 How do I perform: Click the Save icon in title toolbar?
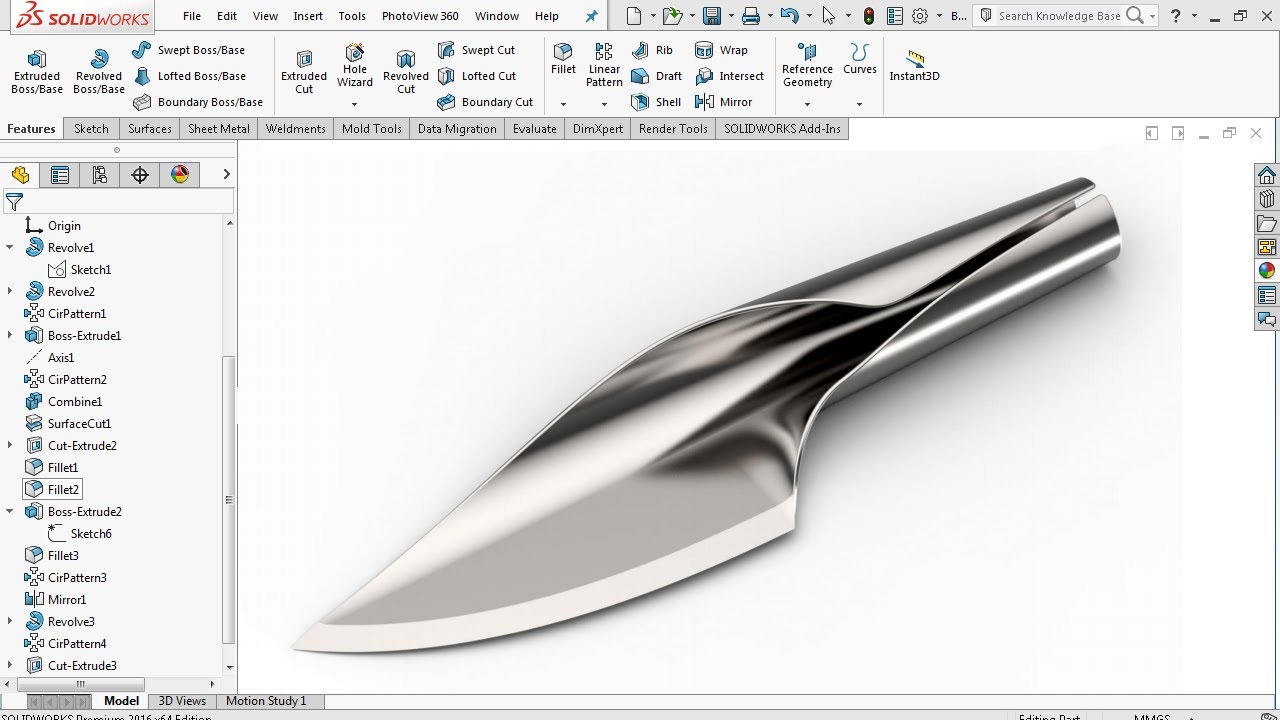[x=712, y=16]
